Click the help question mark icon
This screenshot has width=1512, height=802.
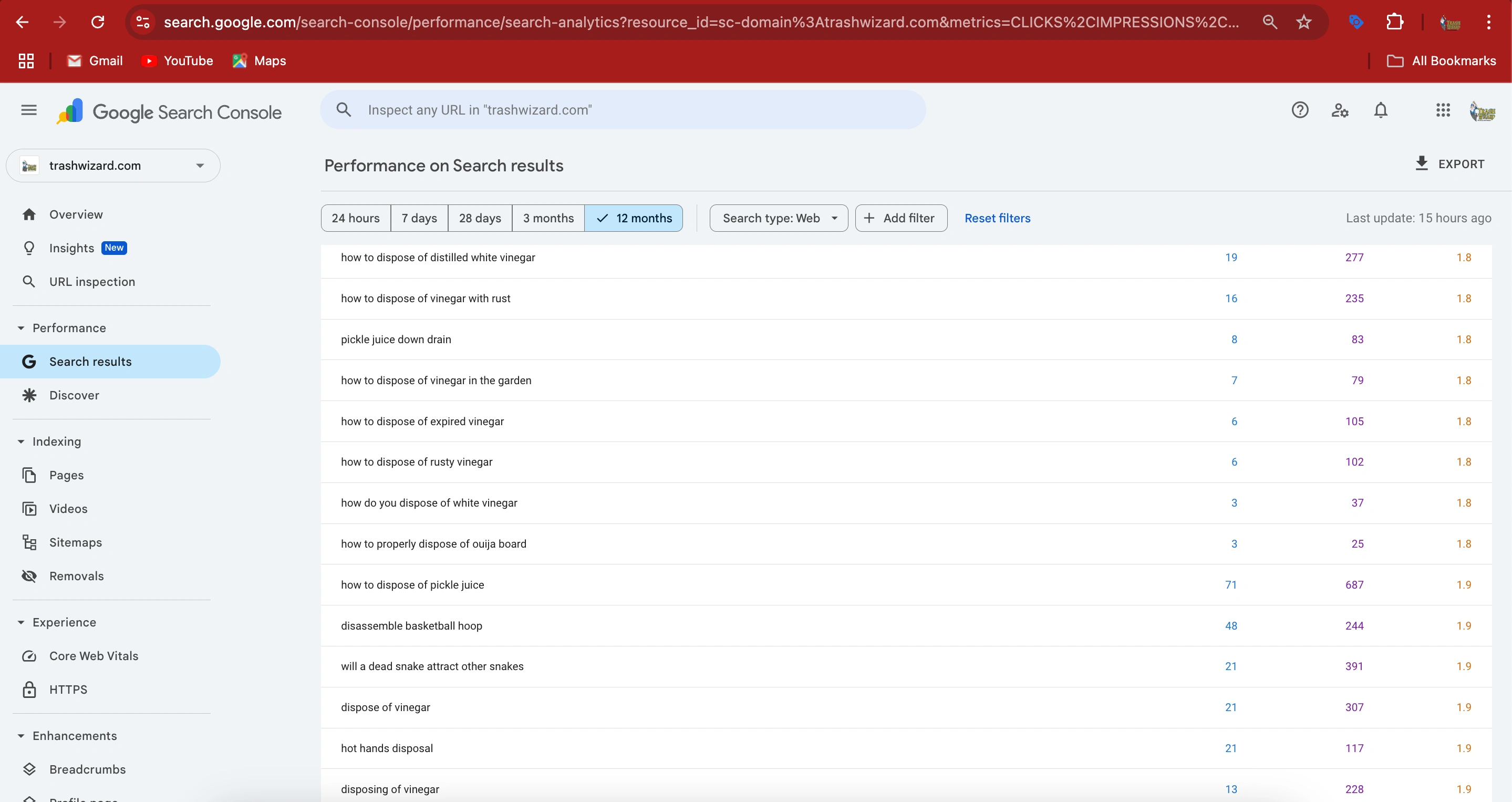[x=1300, y=110]
